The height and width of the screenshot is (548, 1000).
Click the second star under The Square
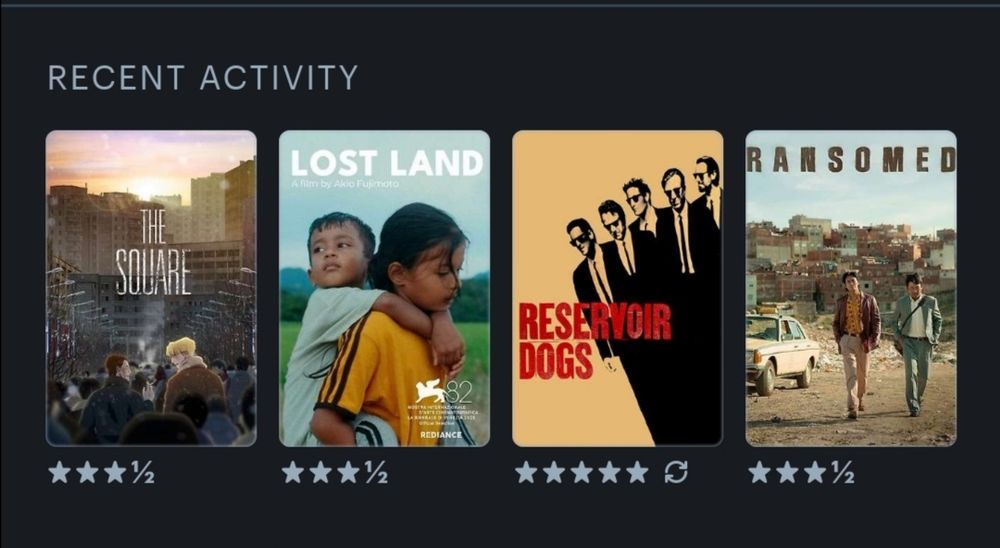pos(87,472)
